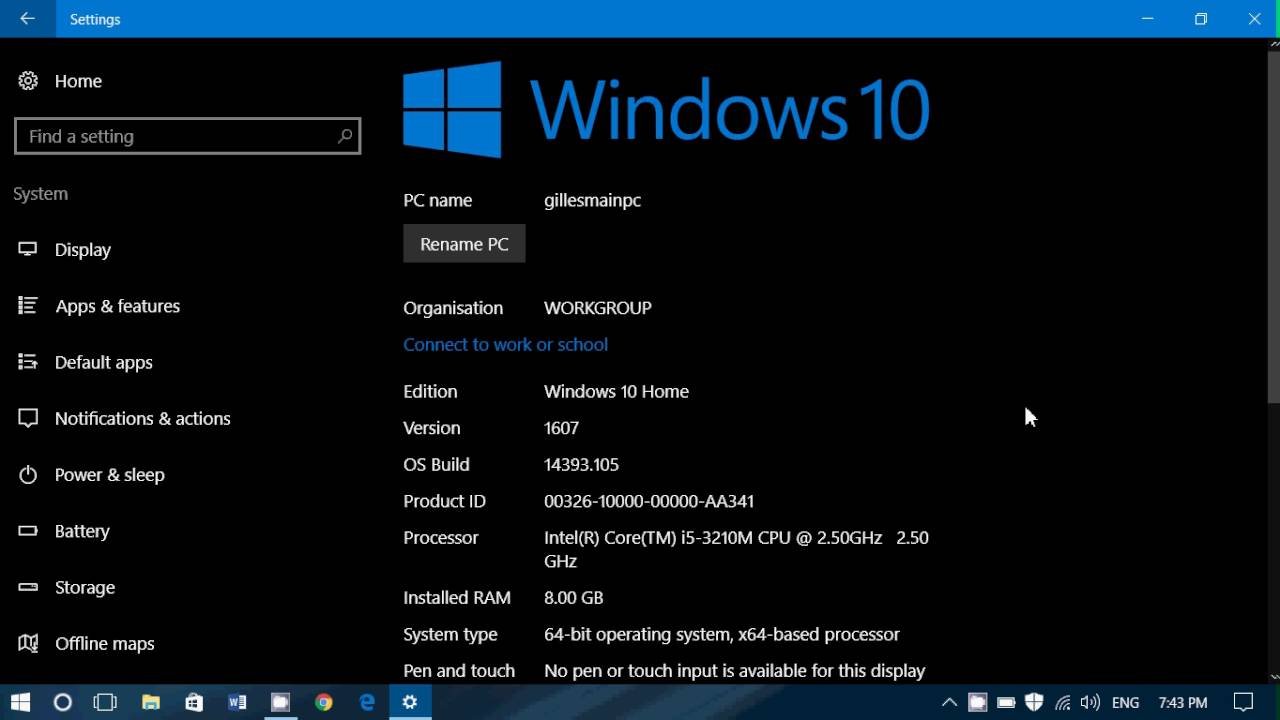Screen dimensions: 1280x720
Task: Click the search magnifier icon
Action: click(x=345, y=136)
